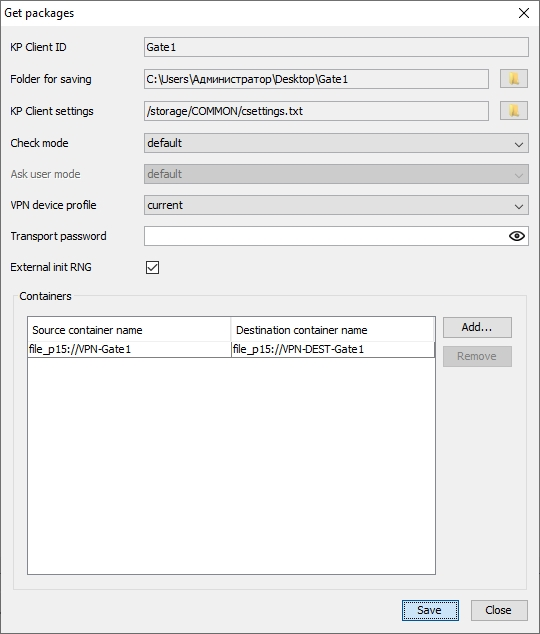The image size is (540, 634).
Task: Open the VPN device profile dropdown
Action: pos(336,205)
